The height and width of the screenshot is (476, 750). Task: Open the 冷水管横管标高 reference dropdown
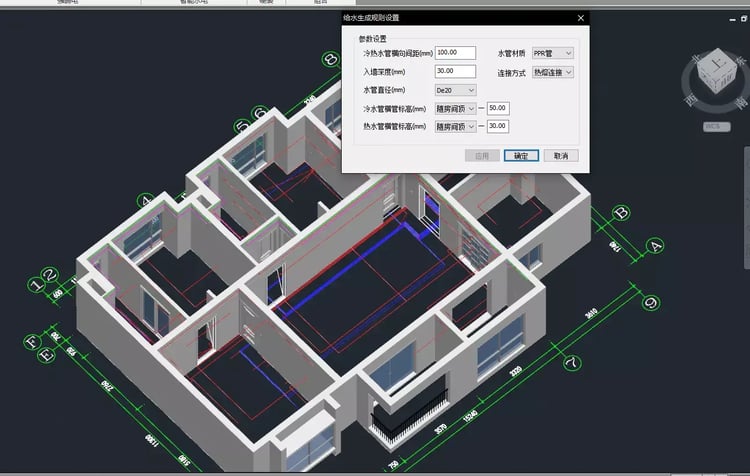click(x=470, y=108)
